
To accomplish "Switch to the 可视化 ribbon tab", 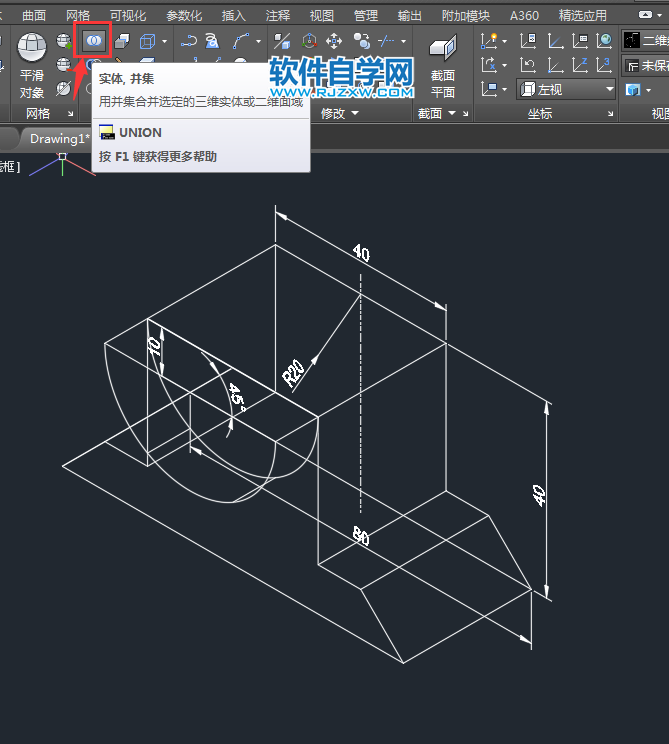I will [128, 16].
